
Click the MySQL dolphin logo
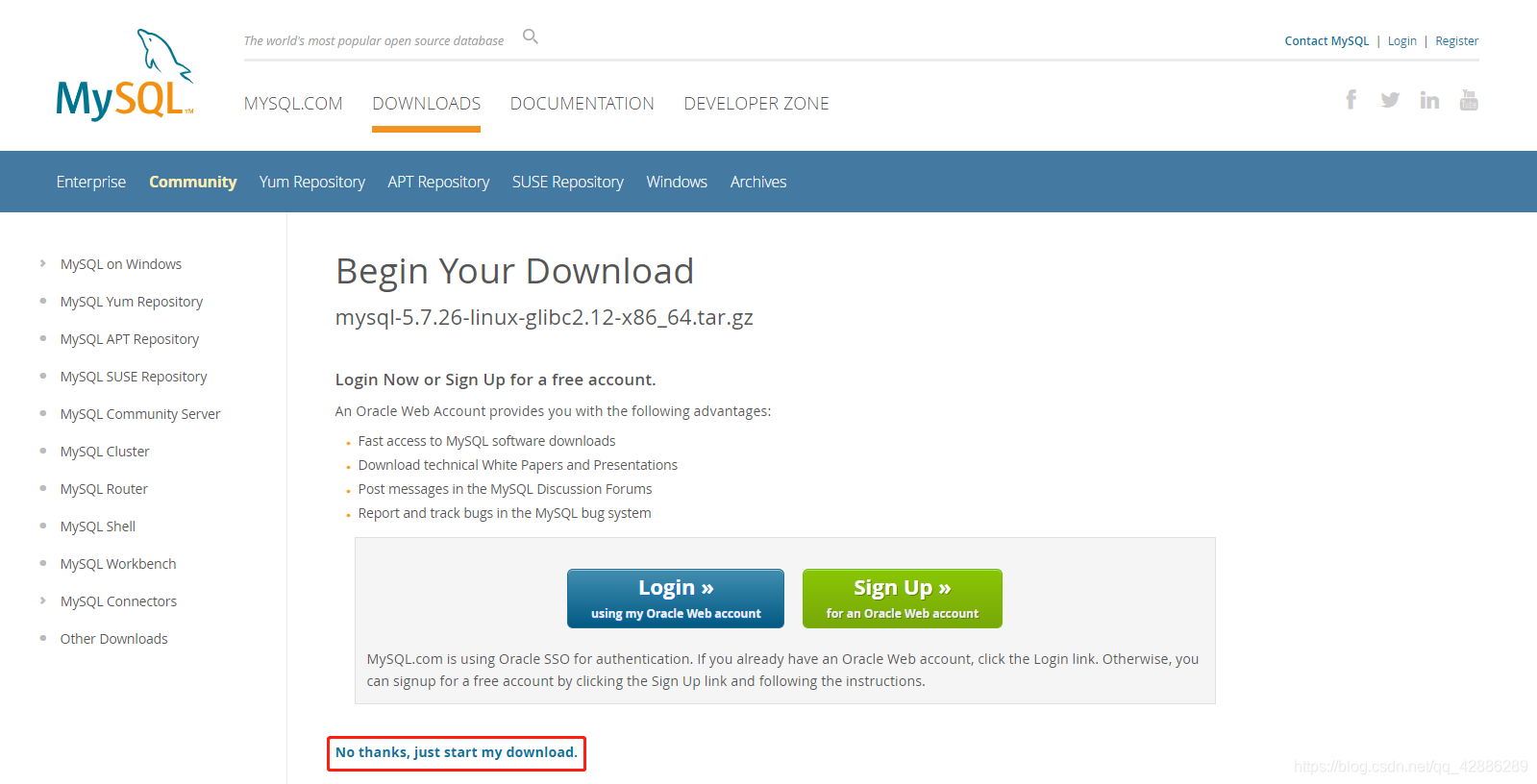tap(125, 74)
